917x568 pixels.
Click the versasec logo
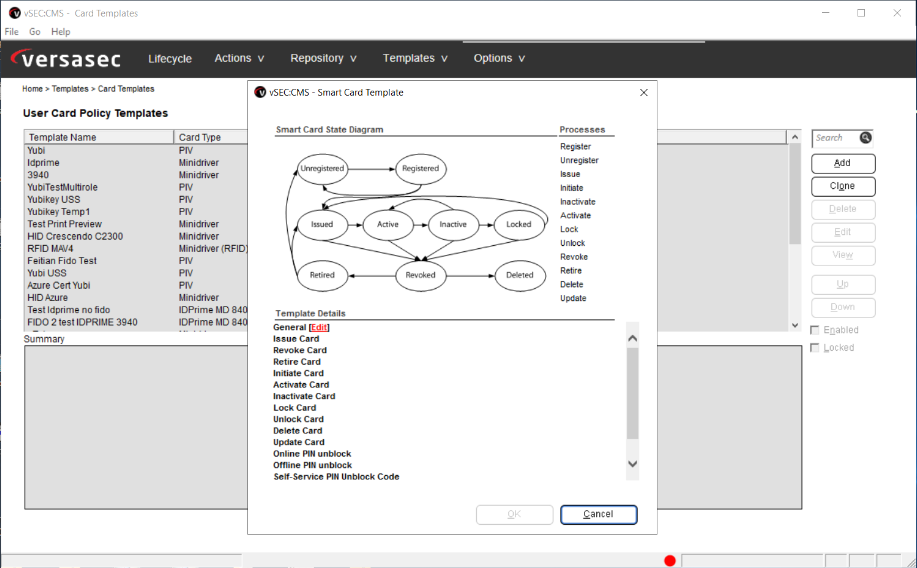click(x=66, y=58)
